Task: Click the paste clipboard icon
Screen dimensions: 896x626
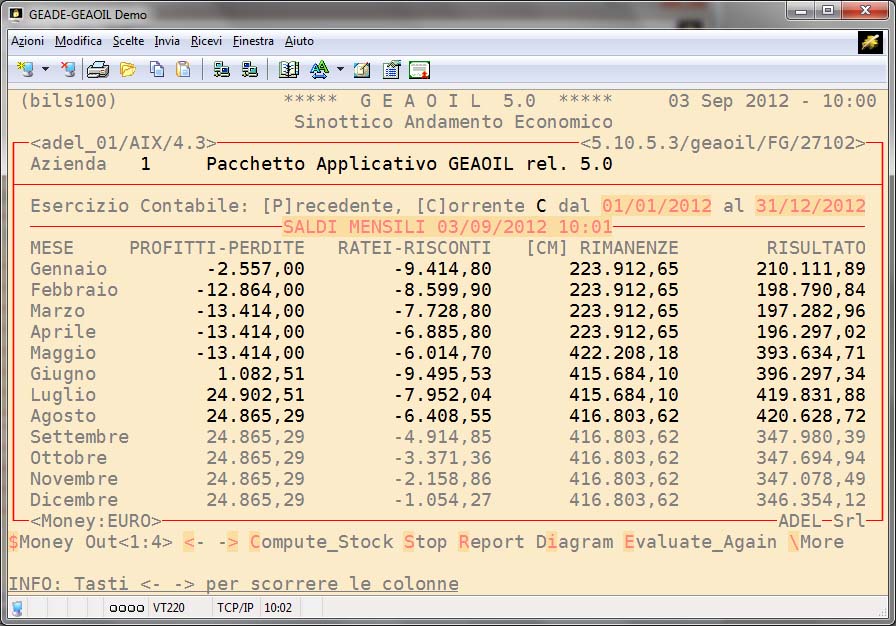Action: [x=183, y=70]
